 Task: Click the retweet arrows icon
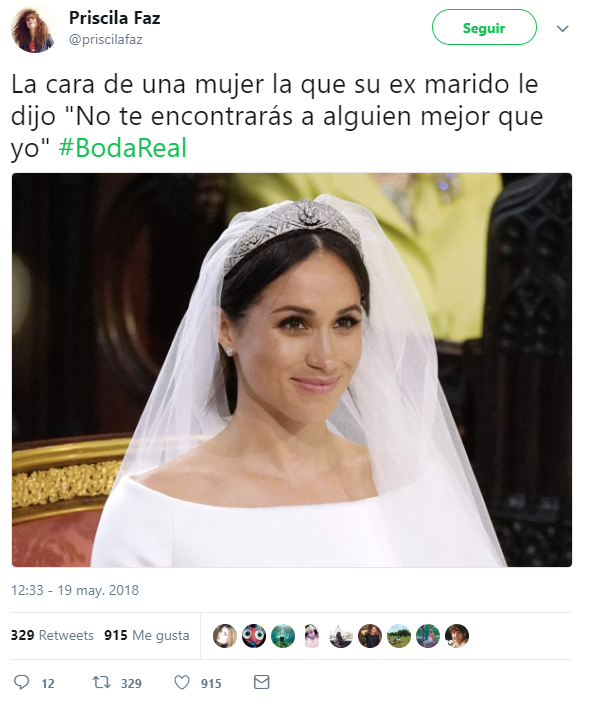tap(101, 682)
